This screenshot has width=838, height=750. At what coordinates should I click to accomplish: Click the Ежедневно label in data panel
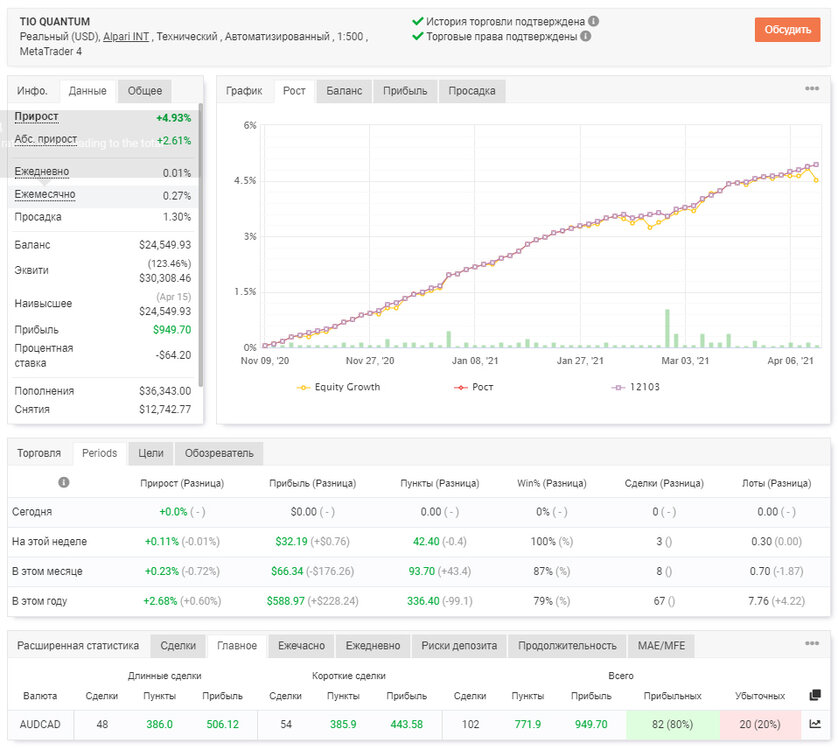tap(42, 172)
